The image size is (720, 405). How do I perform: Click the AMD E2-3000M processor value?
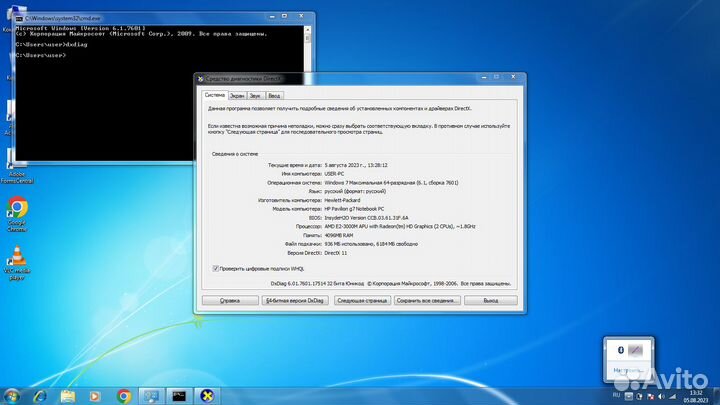(x=399, y=226)
